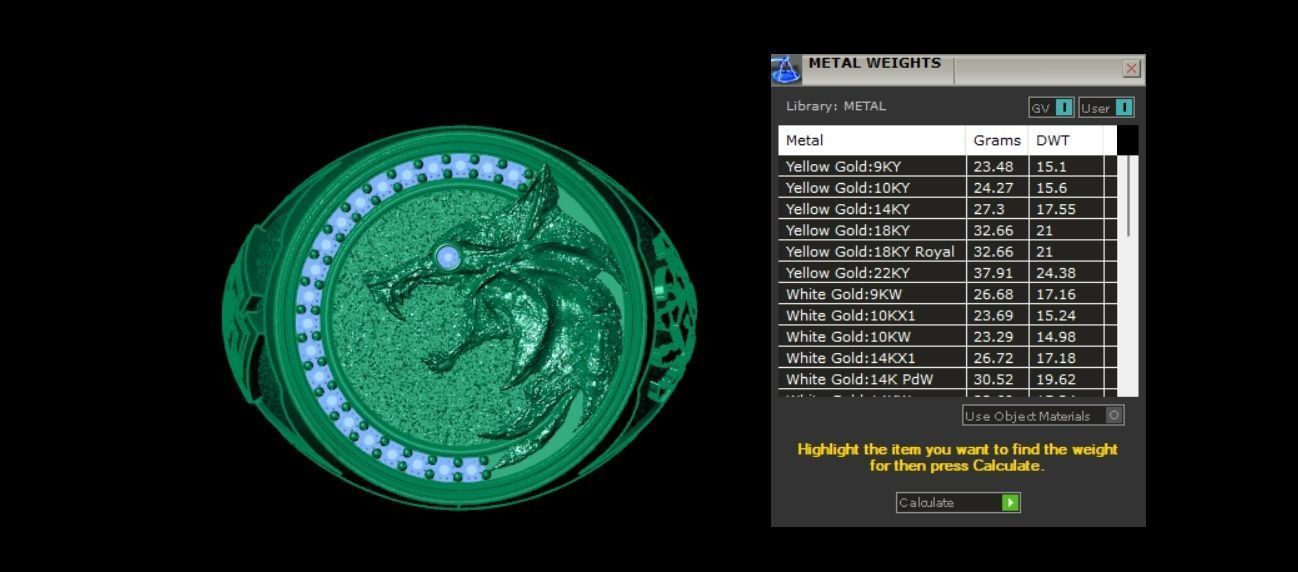Select the Yellow Gold:18KY Royal row
The height and width of the screenshot is (572, 1298).
948,251
